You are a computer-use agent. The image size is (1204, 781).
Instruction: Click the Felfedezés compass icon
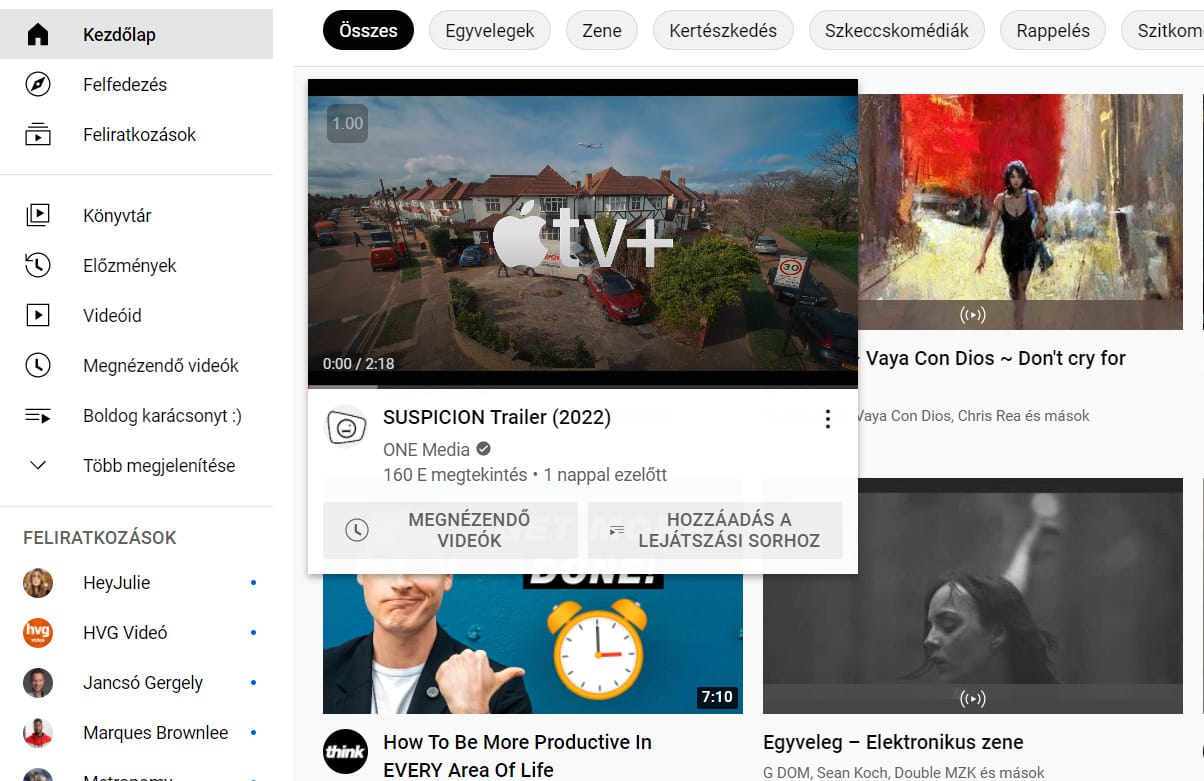[x=38, y=85]
